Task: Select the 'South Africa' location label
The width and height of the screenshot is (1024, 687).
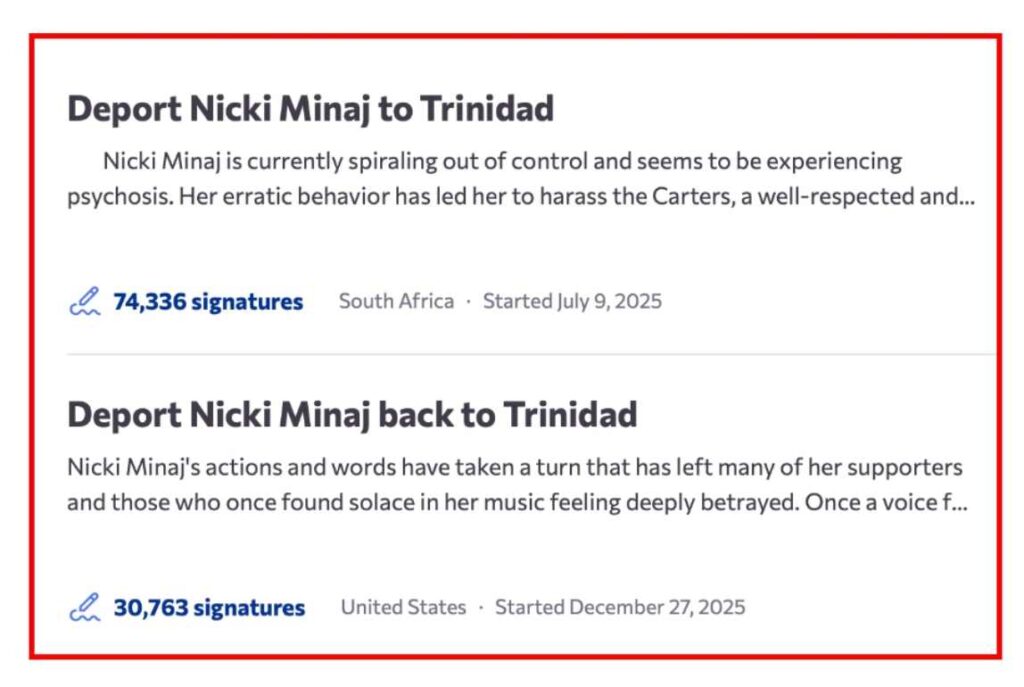Action: pyautogui.click(x=396, y=300)
